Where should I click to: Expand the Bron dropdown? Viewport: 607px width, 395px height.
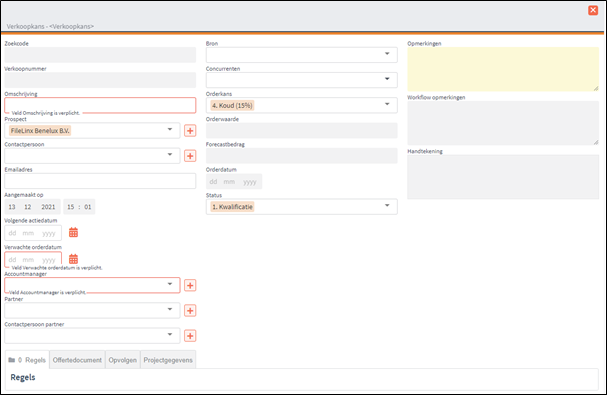[302, 55]
